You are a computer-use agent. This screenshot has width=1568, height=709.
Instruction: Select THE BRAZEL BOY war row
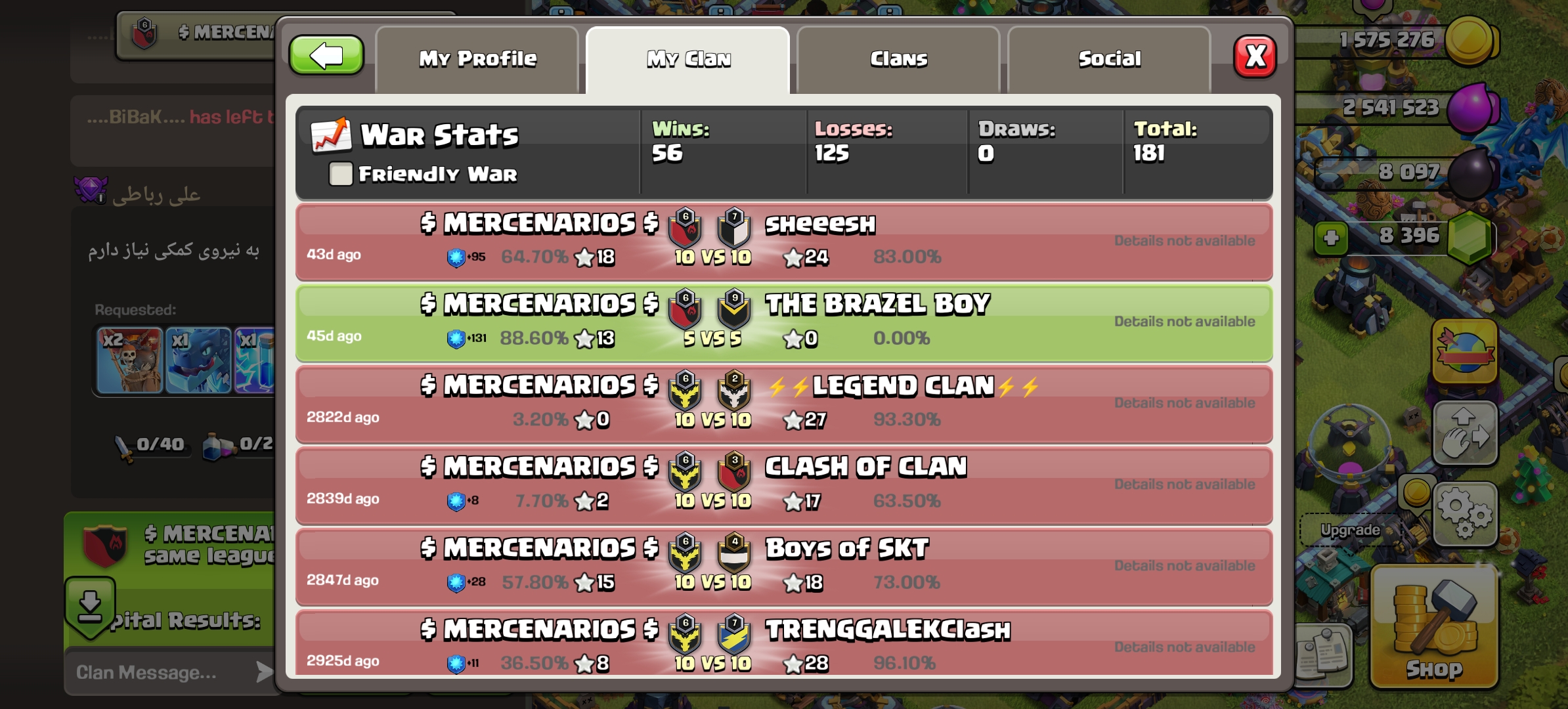point(784,323)
